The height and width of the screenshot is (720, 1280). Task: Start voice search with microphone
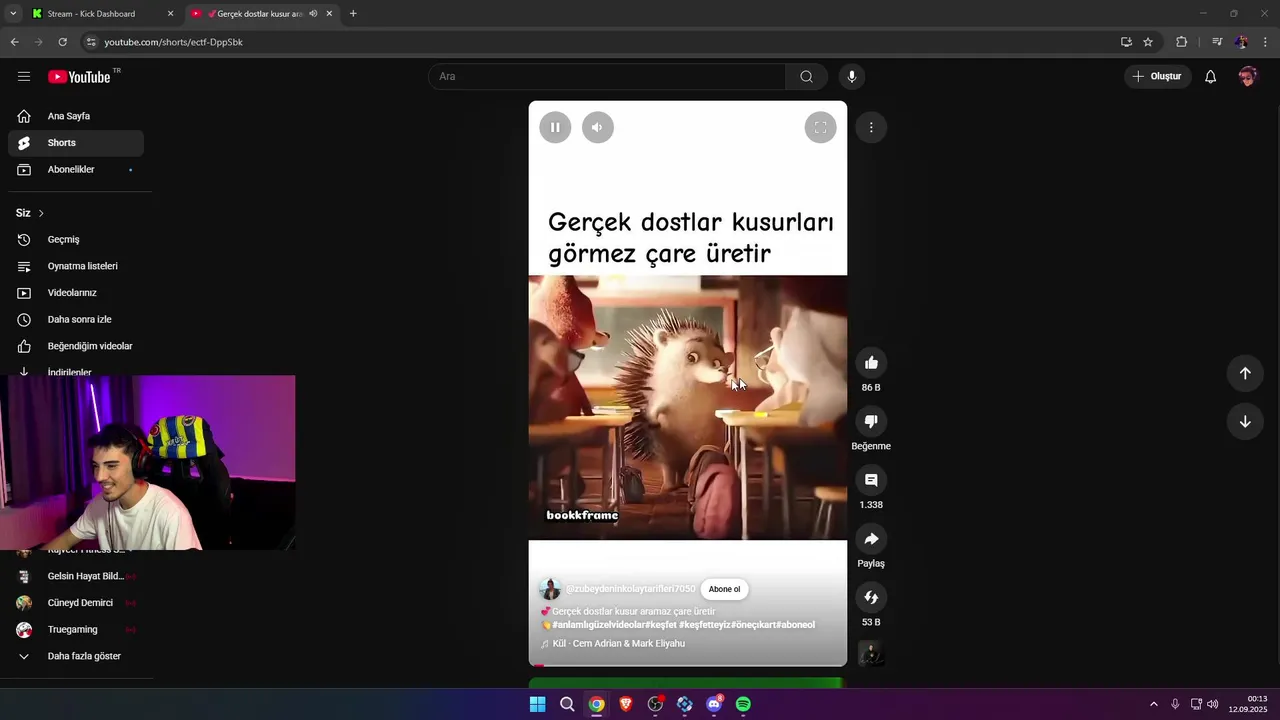click(852, 77)
